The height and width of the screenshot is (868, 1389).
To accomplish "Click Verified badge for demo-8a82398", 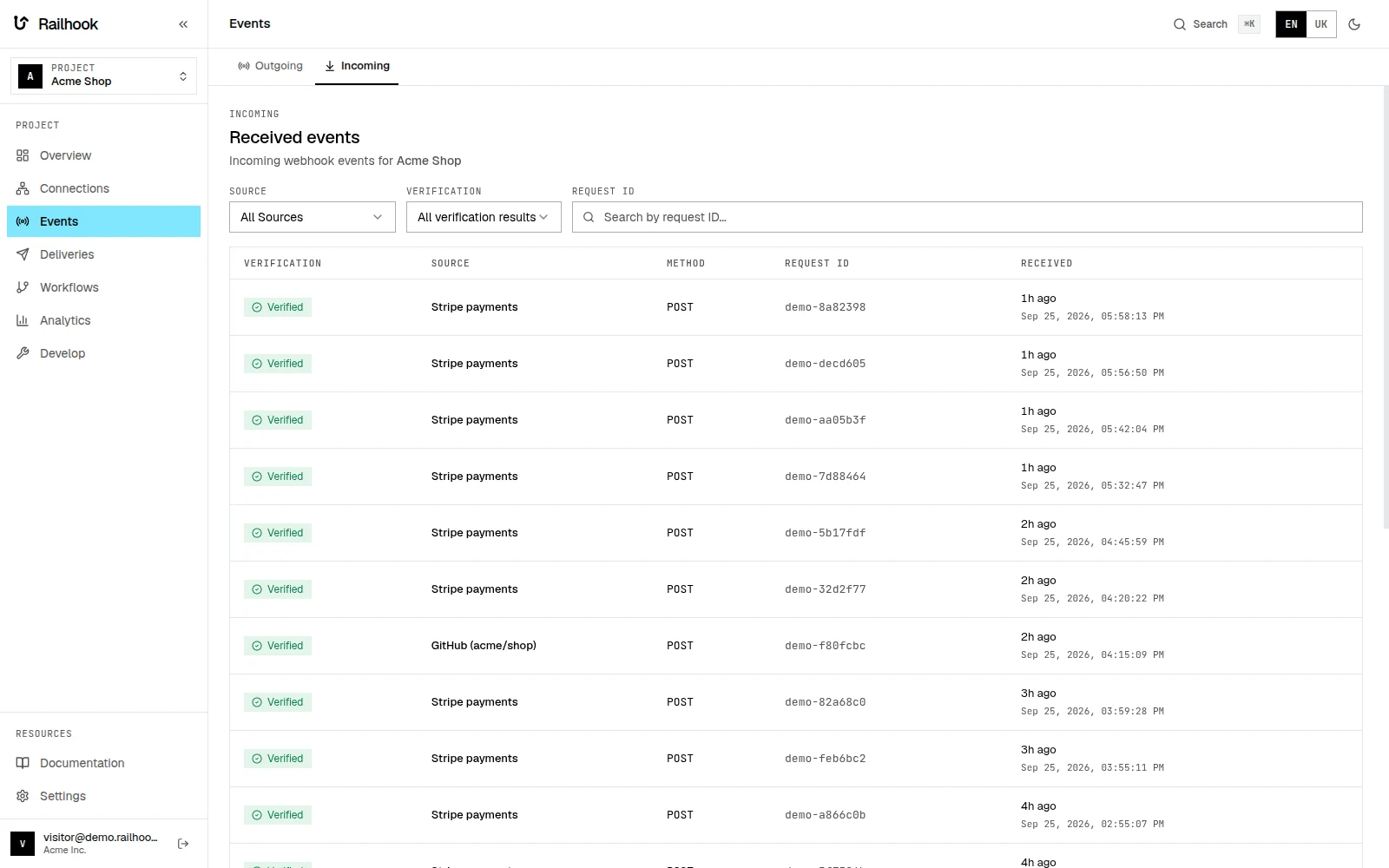I will pyautogui.click(x=278, y=307).
